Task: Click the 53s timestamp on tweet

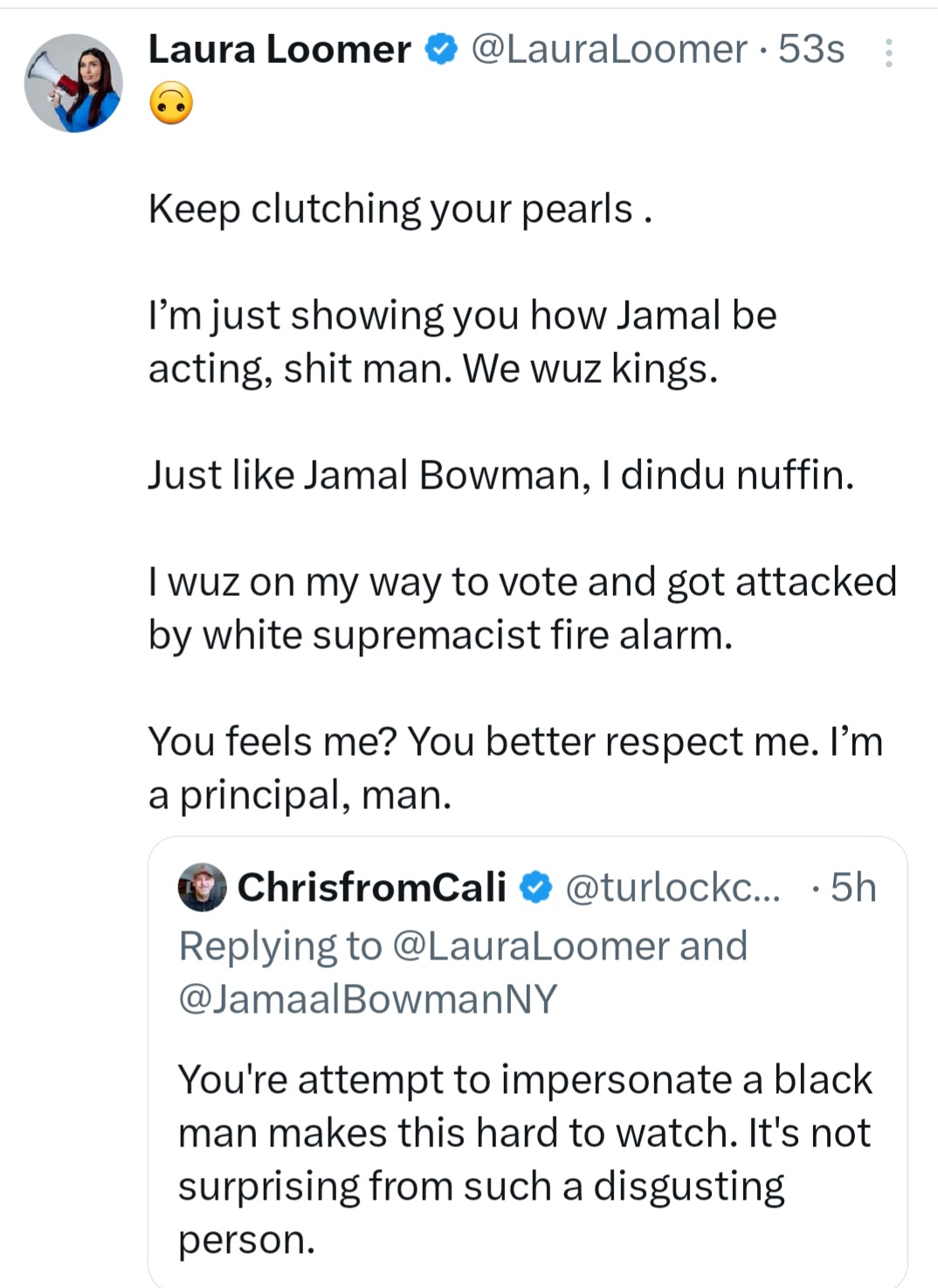Action: pos(811,50)
